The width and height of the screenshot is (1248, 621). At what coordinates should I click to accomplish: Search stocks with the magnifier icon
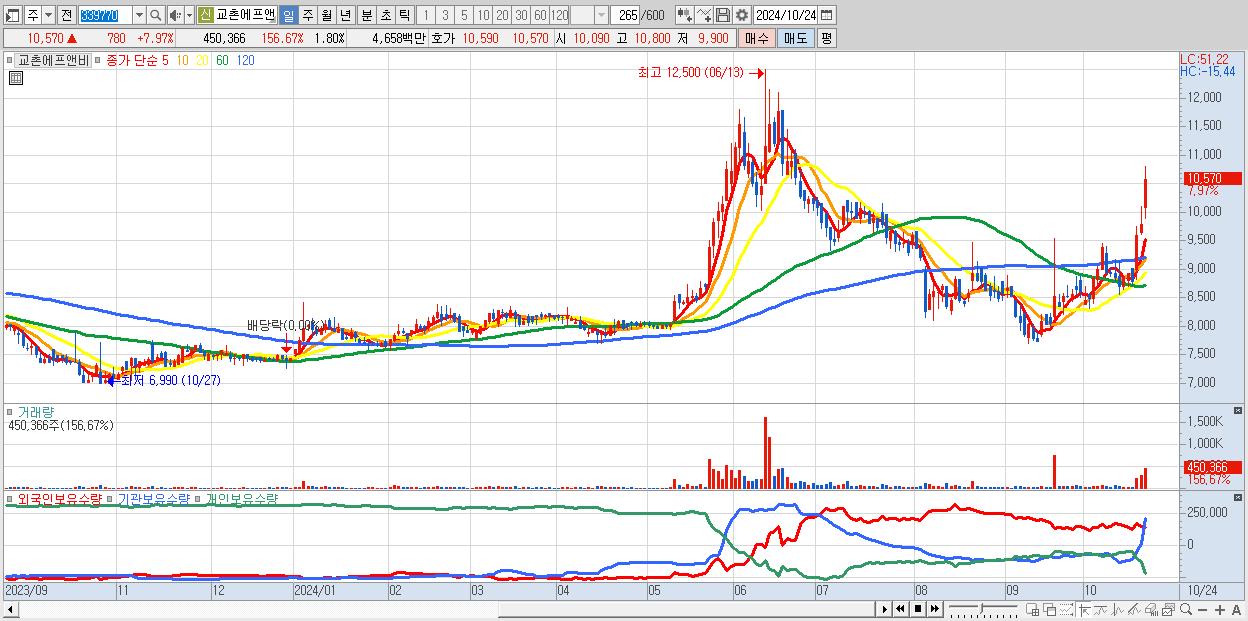[155, 15]
